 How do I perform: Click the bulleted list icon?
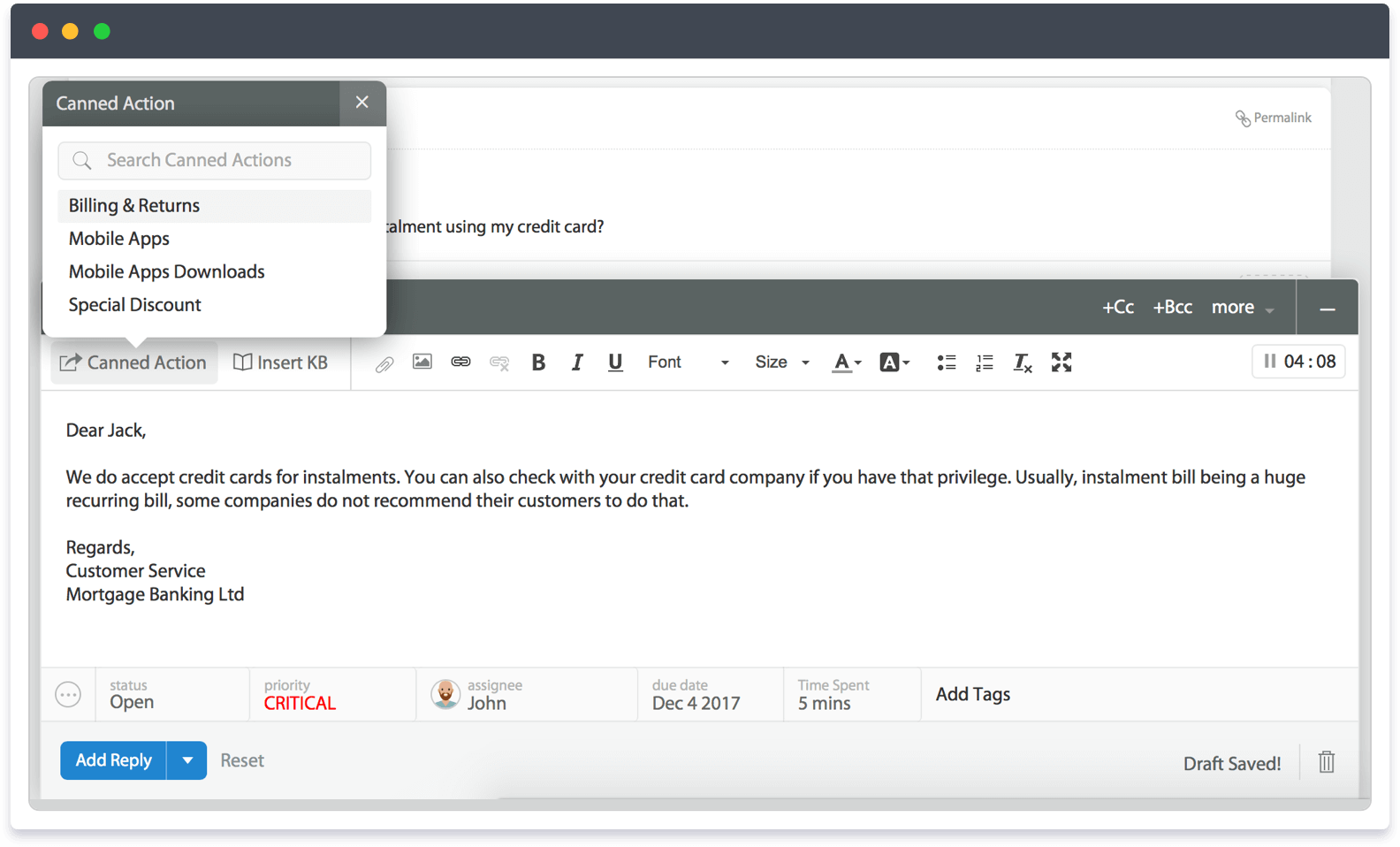pos(947,362)
